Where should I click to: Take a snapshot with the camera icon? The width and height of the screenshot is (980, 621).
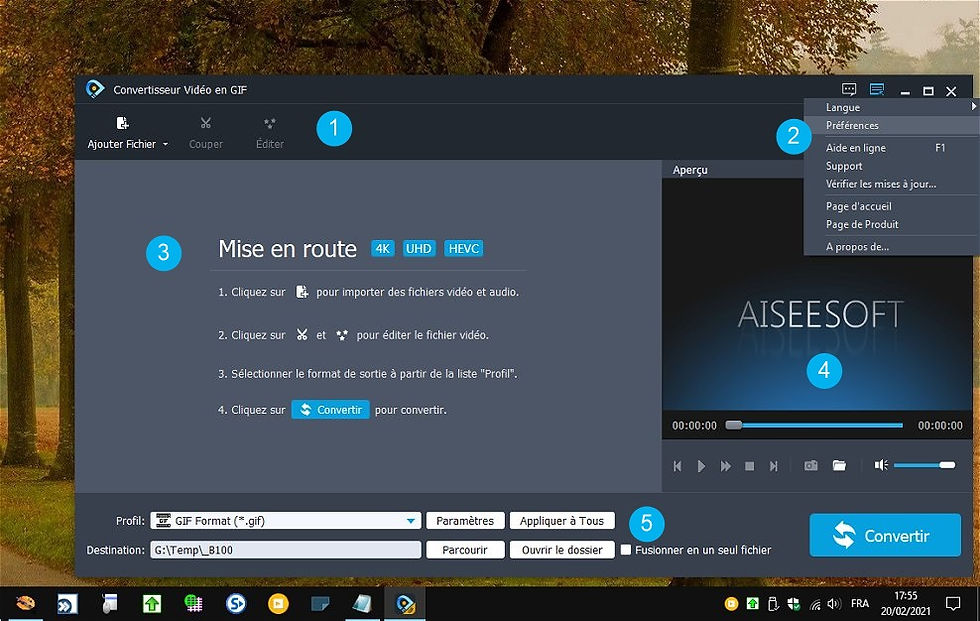tap(811, 465)
